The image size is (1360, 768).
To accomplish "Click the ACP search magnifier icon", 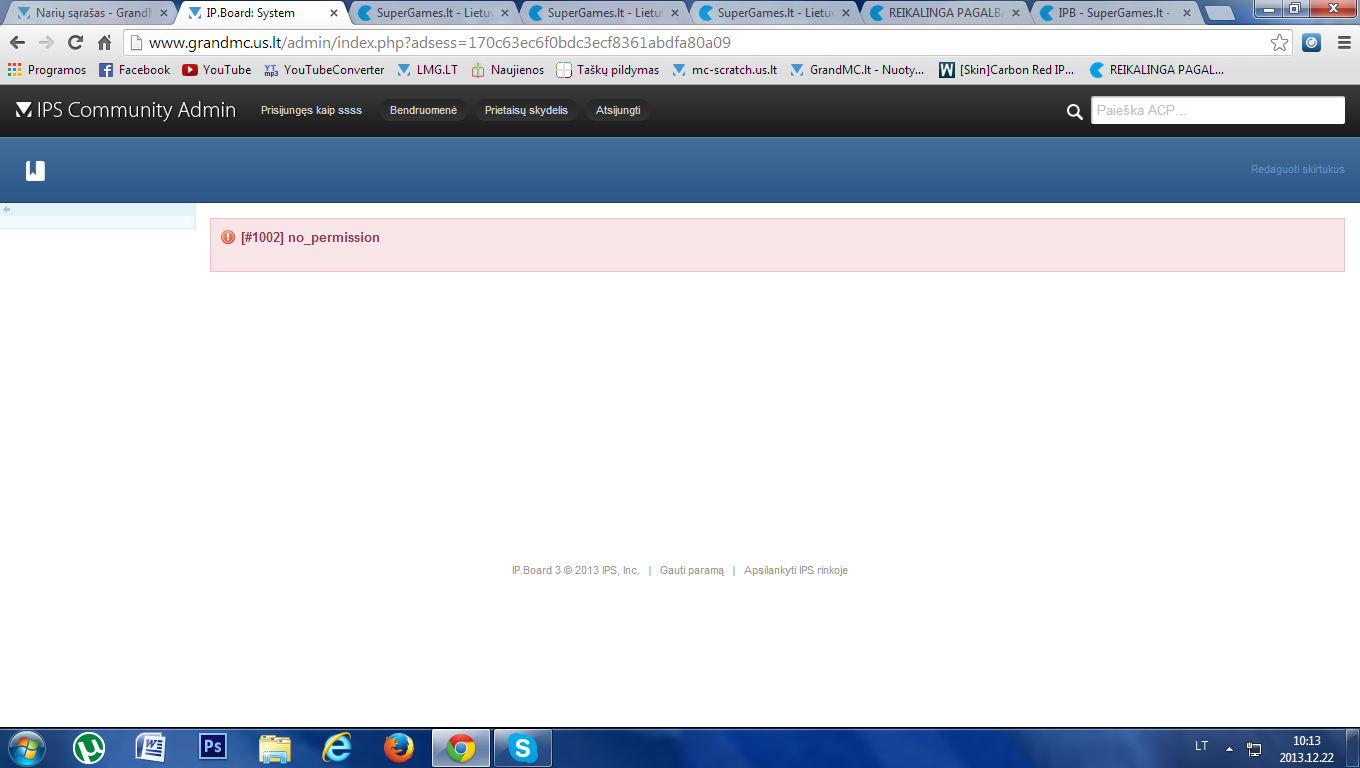I will pyautogui.click(x=1074, y=111).
